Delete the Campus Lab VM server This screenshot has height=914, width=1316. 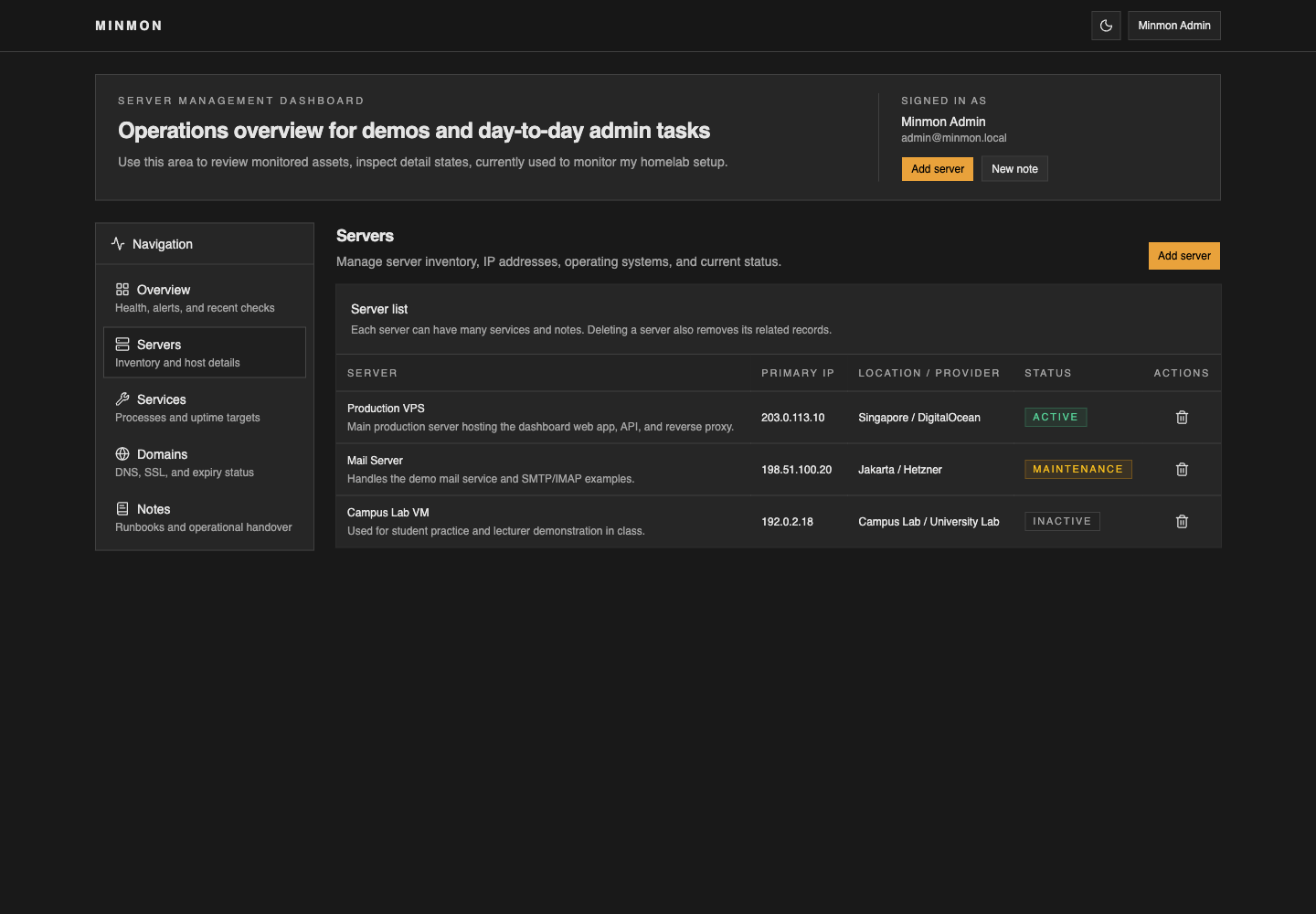tap(1182, 521)
